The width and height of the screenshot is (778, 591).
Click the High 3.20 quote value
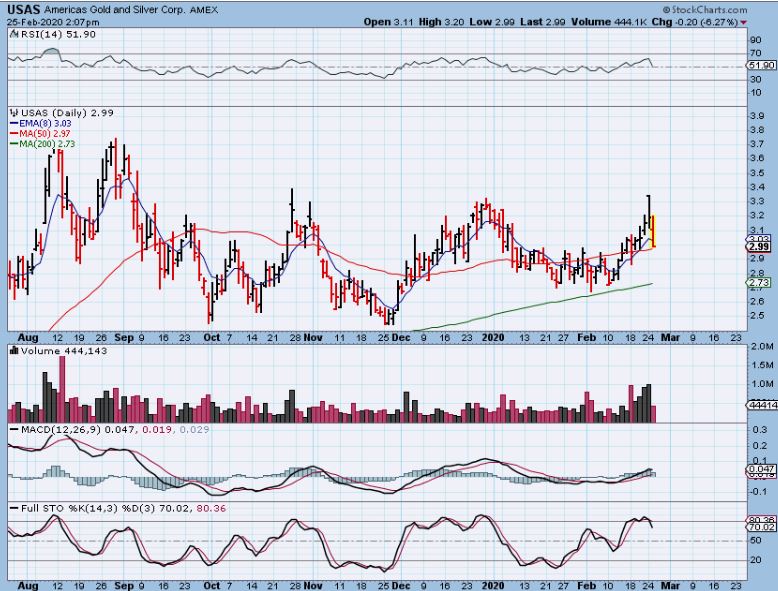[441, 22]
